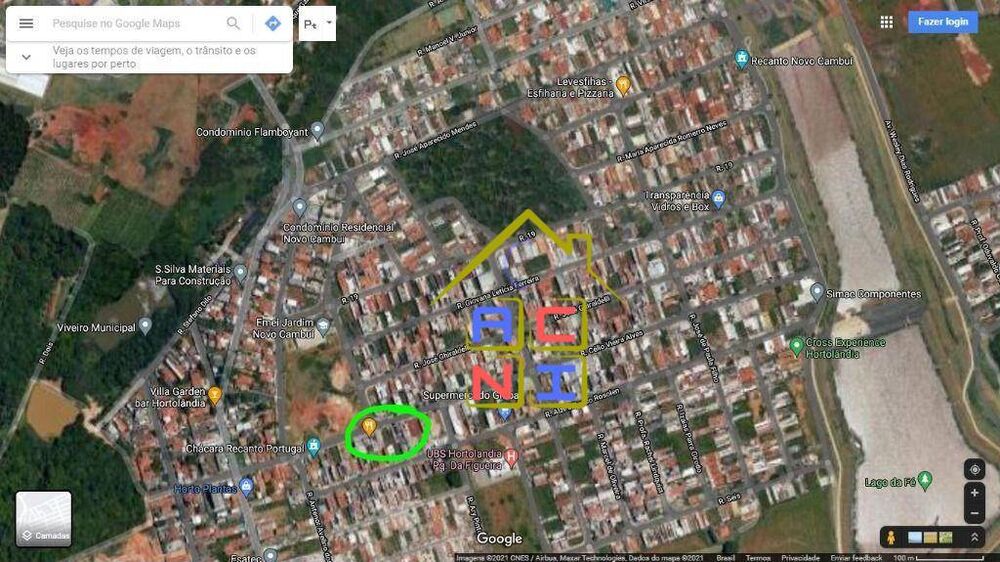Switch map layer via Camadas thumbnail
Viewport: 1000px width, 562px height.
point(43,519)
